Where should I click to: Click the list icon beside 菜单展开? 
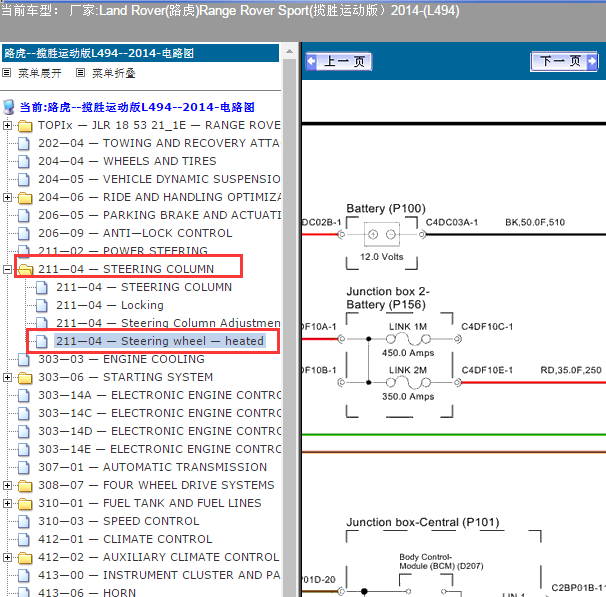tap(7, 72)
